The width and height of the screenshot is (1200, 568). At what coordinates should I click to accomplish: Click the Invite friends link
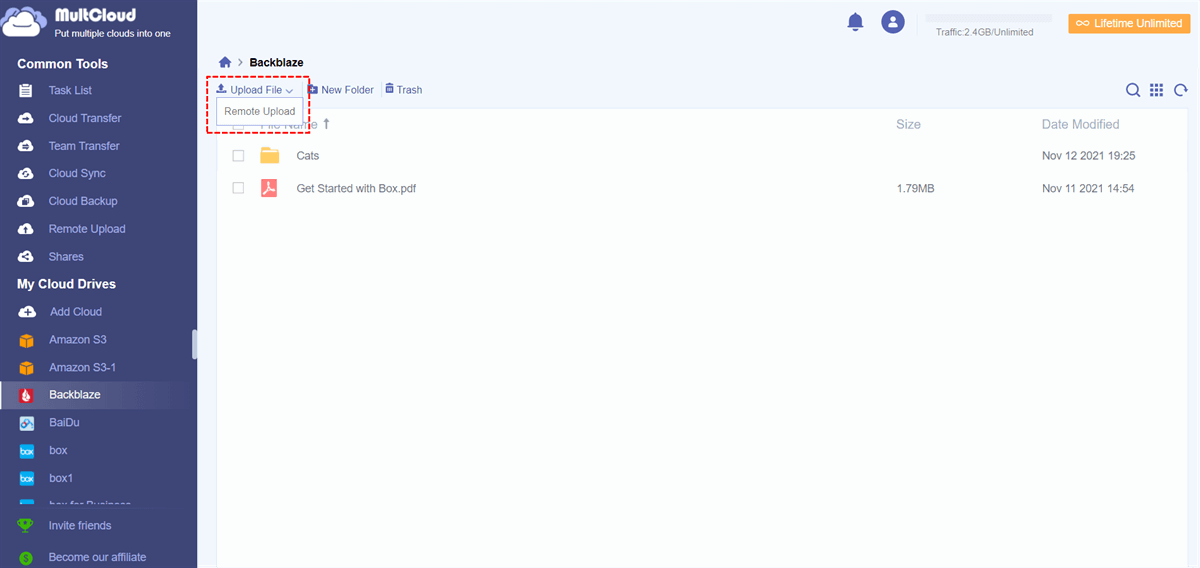coord(80,526)
